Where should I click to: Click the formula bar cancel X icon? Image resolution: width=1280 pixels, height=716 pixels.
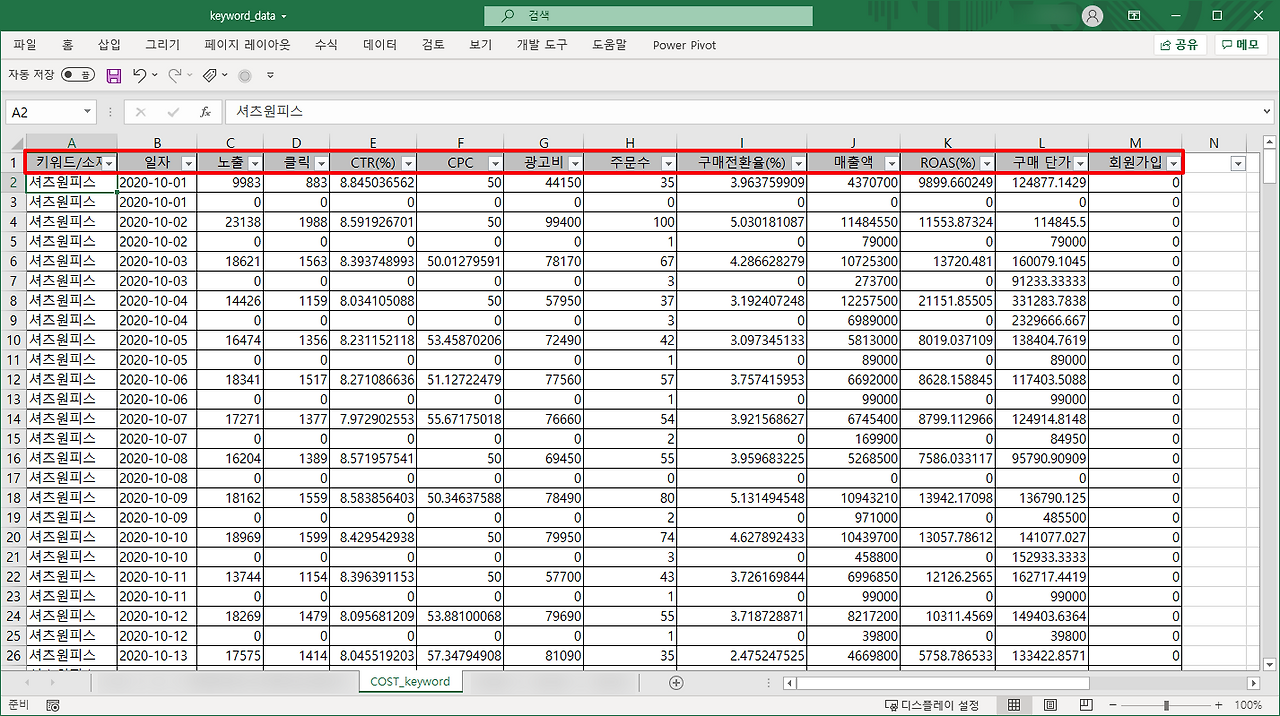coord(140,112)
